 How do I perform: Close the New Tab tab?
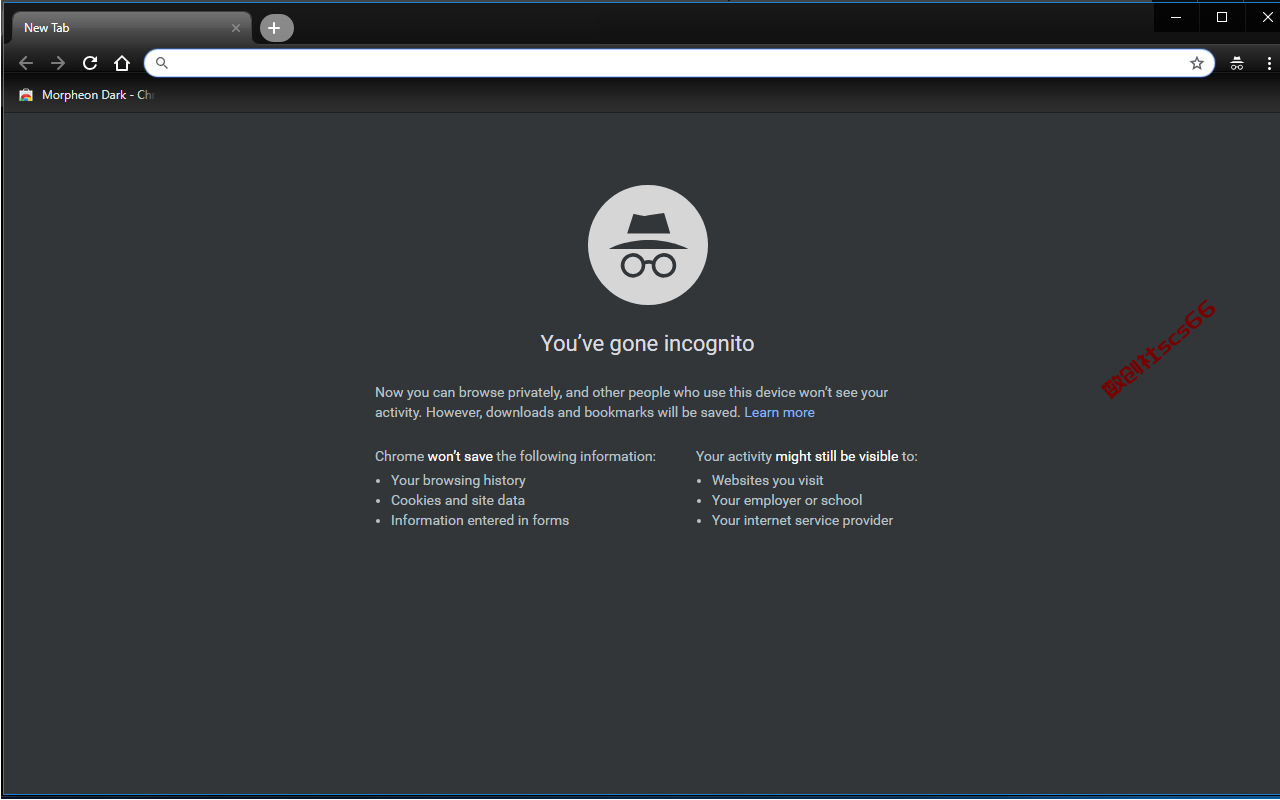pyautogui.click(x=236, y=28)
